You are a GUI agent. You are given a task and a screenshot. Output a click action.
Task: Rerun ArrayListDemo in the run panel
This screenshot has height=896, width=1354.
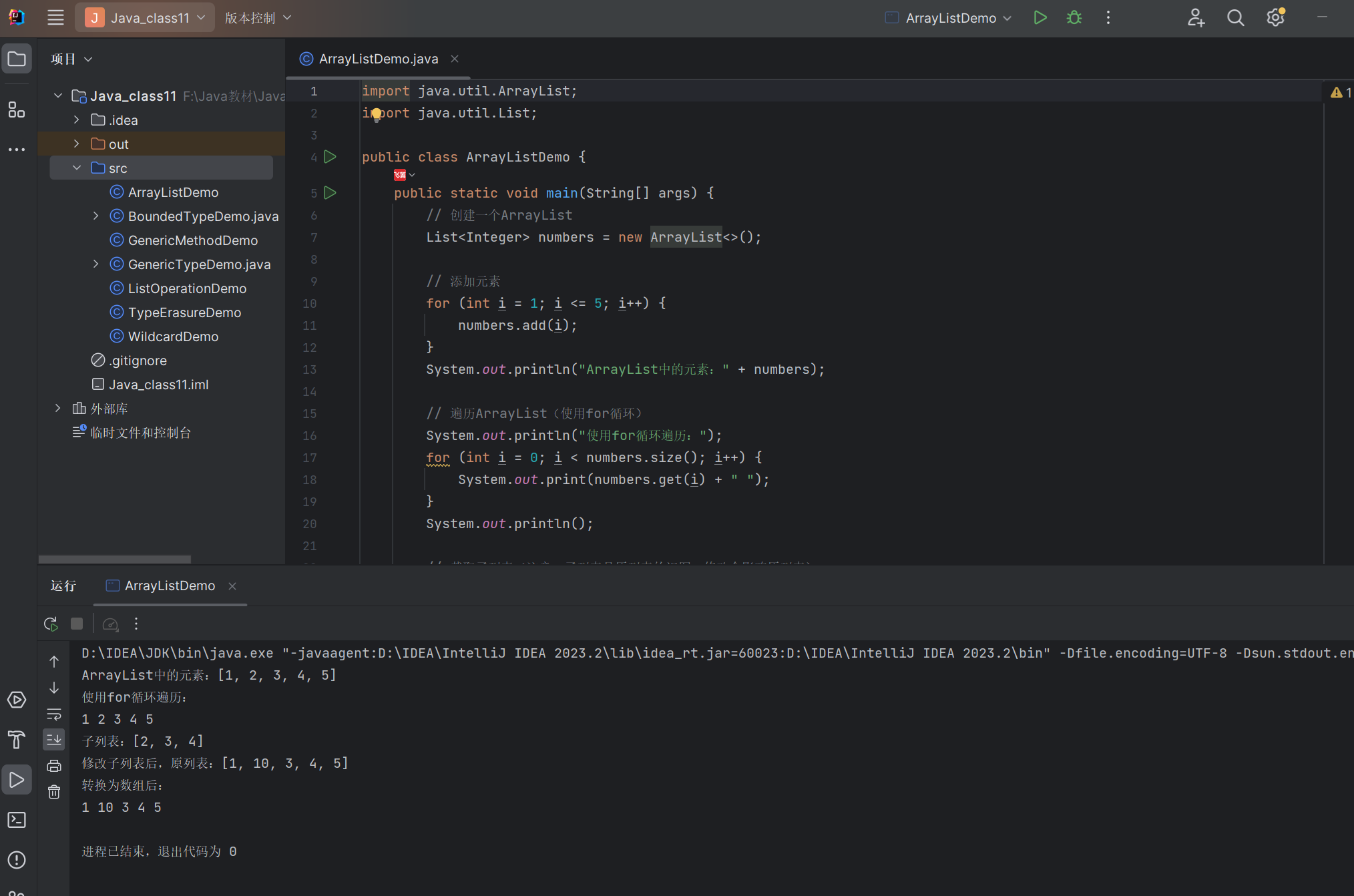click(x=51, y=624)
